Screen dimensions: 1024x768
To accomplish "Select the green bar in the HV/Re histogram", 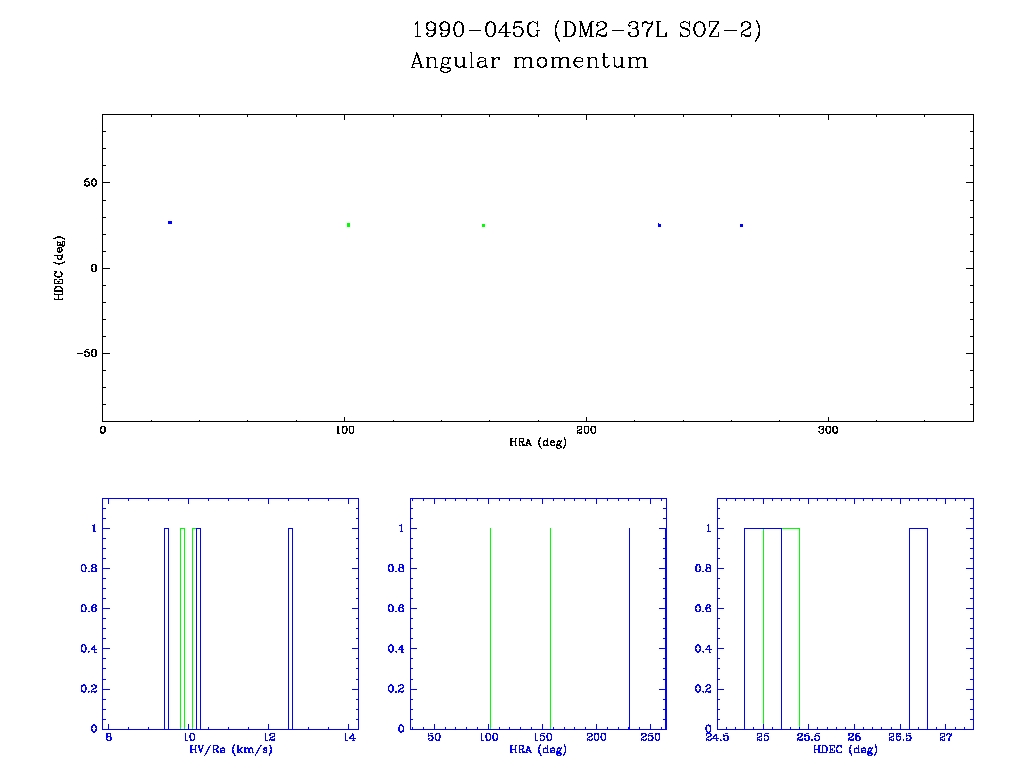I will [x=182, y=628].
